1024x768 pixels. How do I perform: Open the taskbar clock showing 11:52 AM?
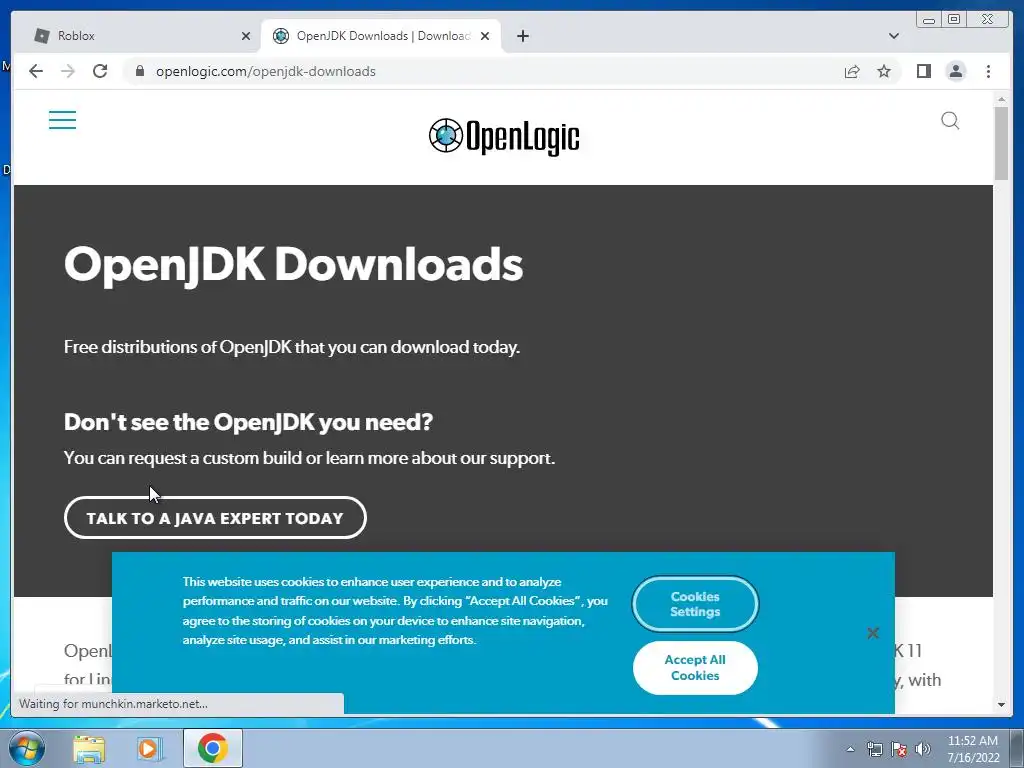(x=973, y=749)
